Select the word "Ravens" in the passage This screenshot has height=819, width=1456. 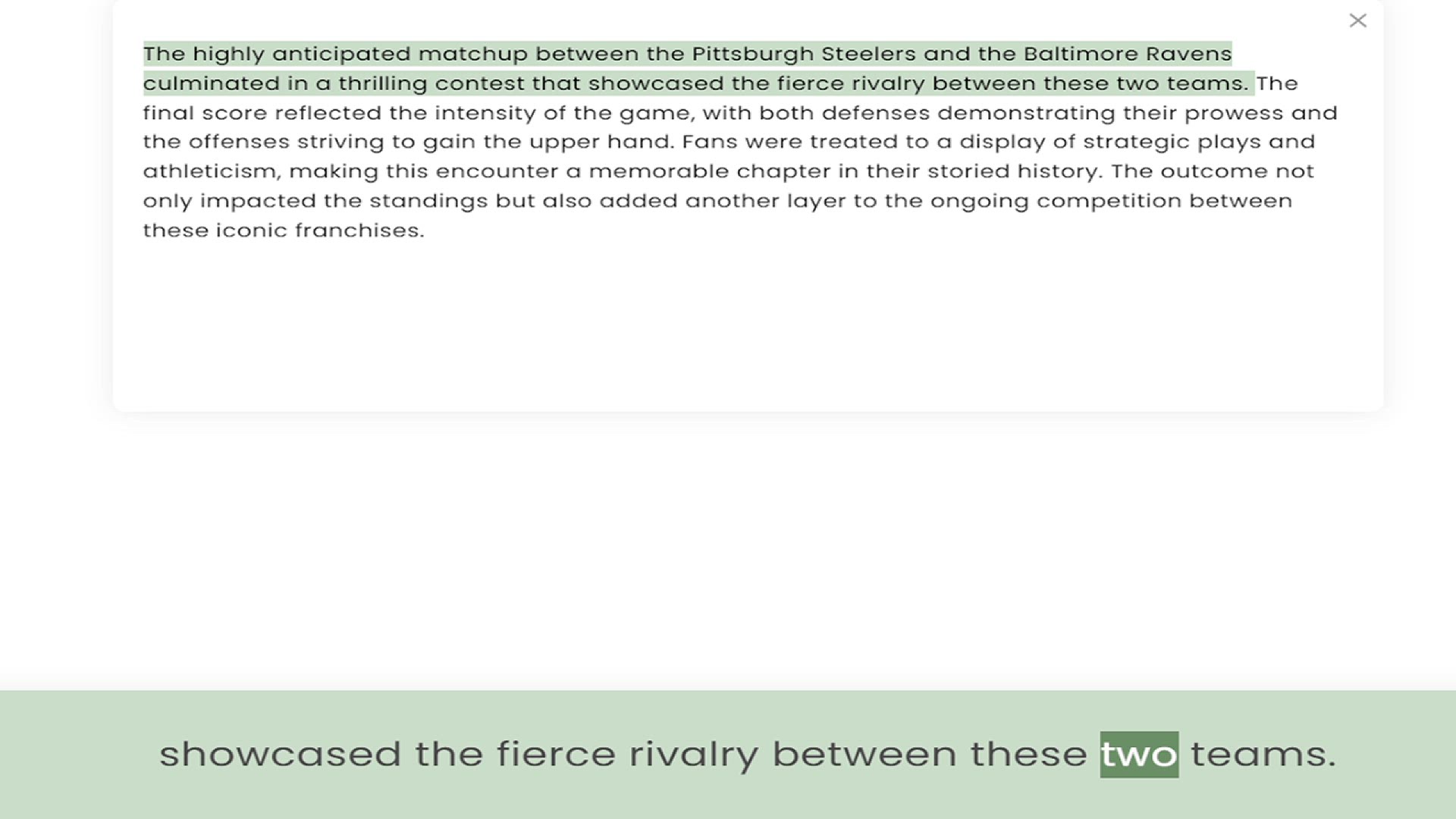click(x=1188, y=54)
